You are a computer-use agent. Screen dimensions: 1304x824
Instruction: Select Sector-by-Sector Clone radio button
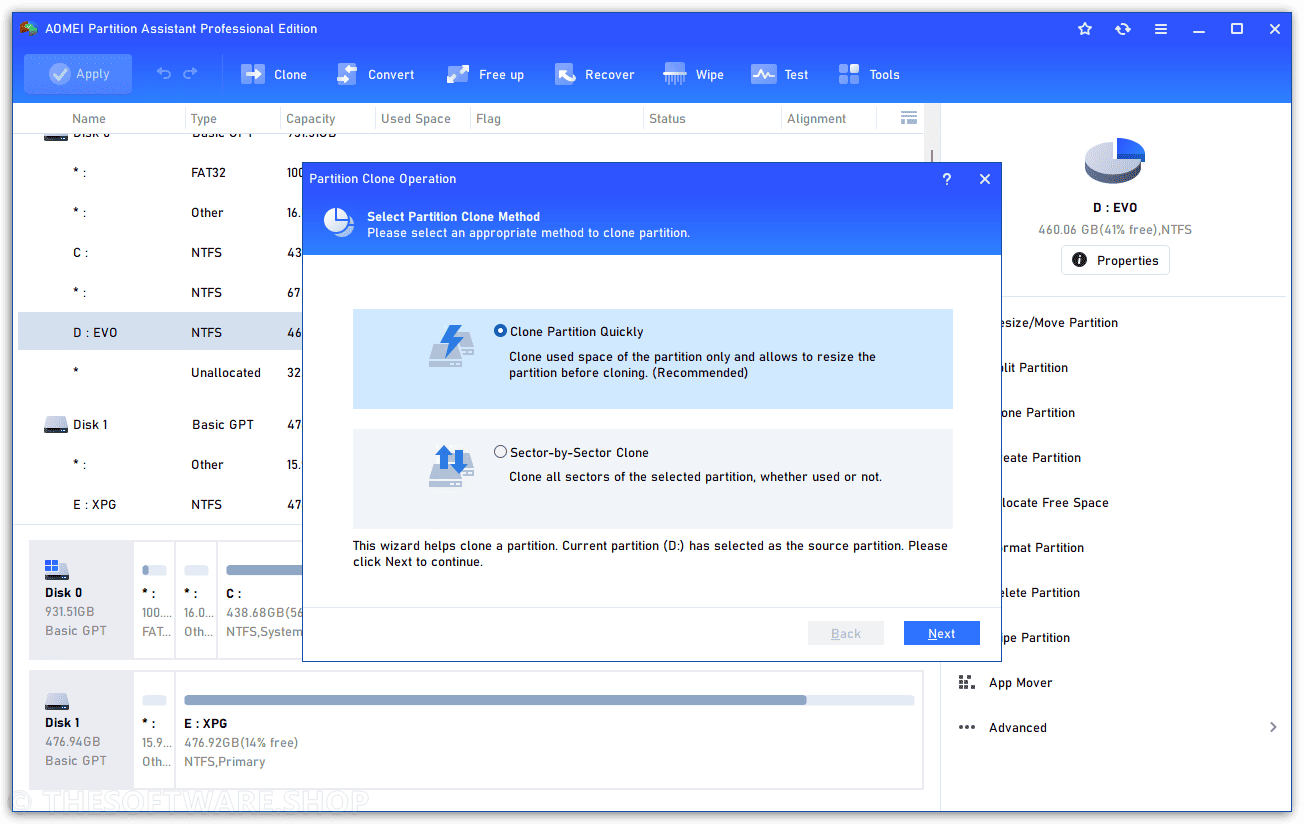tap(500, 452)
